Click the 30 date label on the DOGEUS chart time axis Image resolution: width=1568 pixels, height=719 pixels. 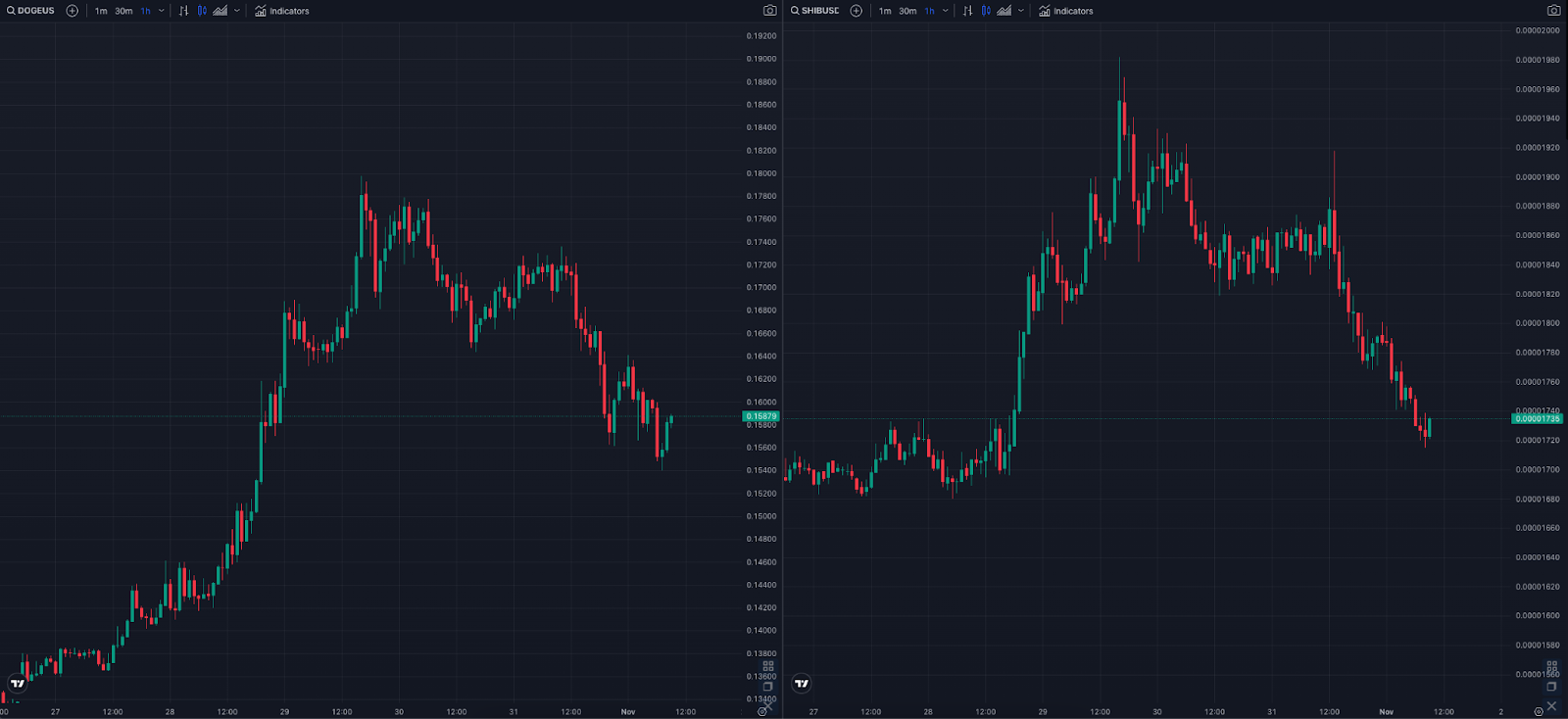click(399, 712)
